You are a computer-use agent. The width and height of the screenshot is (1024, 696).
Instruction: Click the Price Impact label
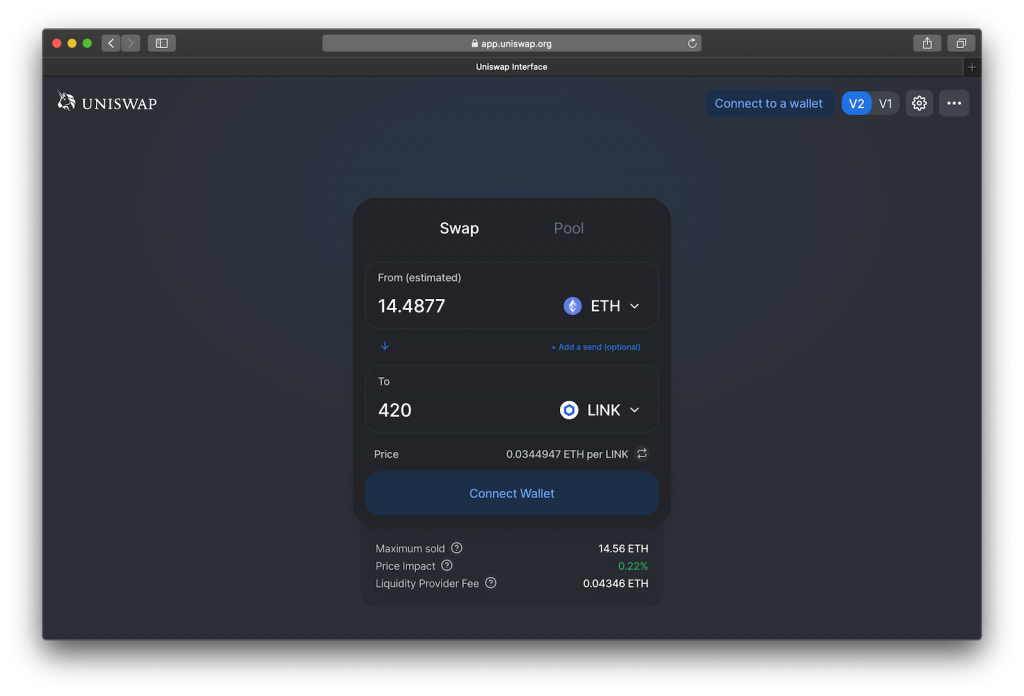pyautogui.click(x=406, y=566)
